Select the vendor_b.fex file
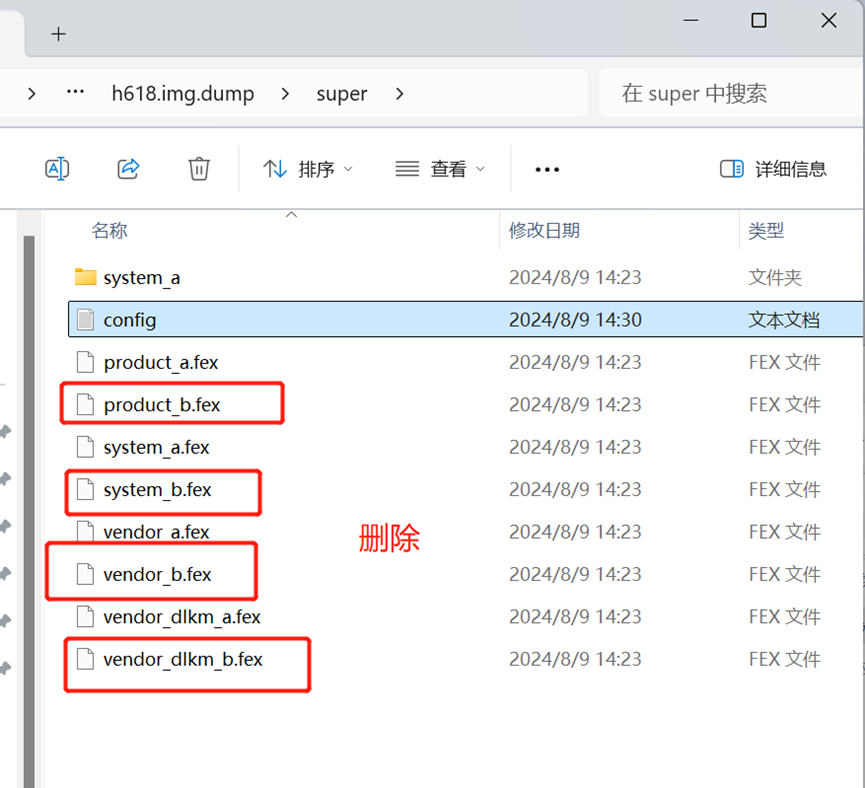 pyautogui.click(x=157, y=575)
